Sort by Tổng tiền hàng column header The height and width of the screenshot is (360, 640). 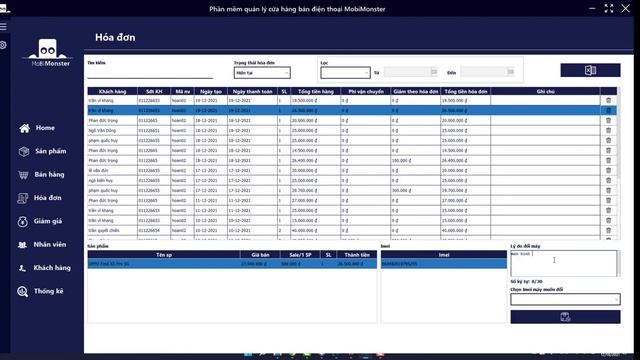click(x=316, y=91)
